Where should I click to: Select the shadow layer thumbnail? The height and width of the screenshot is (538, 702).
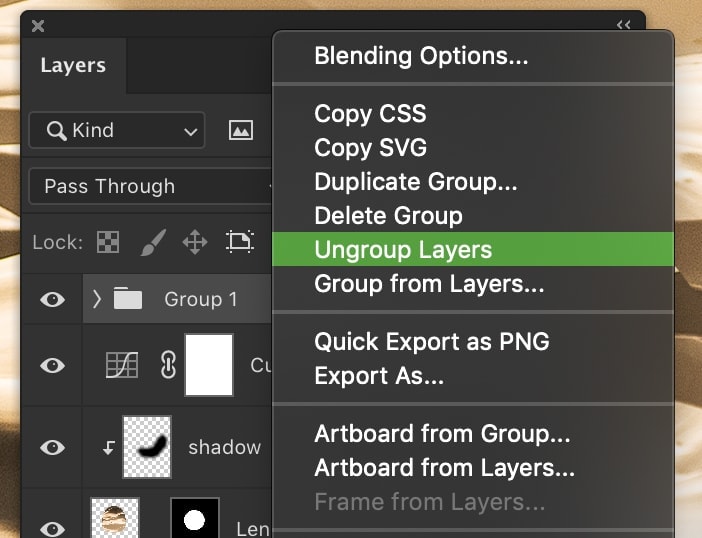click(x=147, y=447)
